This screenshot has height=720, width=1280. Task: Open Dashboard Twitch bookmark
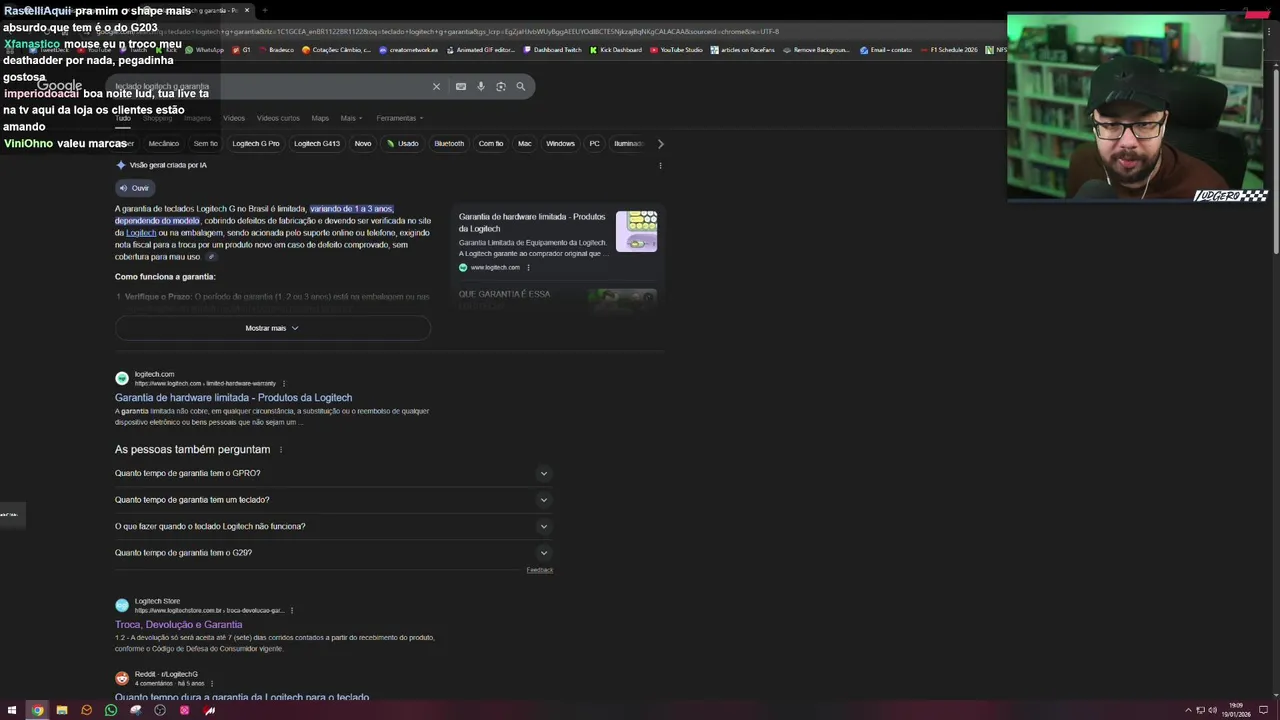[x=553, y=50]
